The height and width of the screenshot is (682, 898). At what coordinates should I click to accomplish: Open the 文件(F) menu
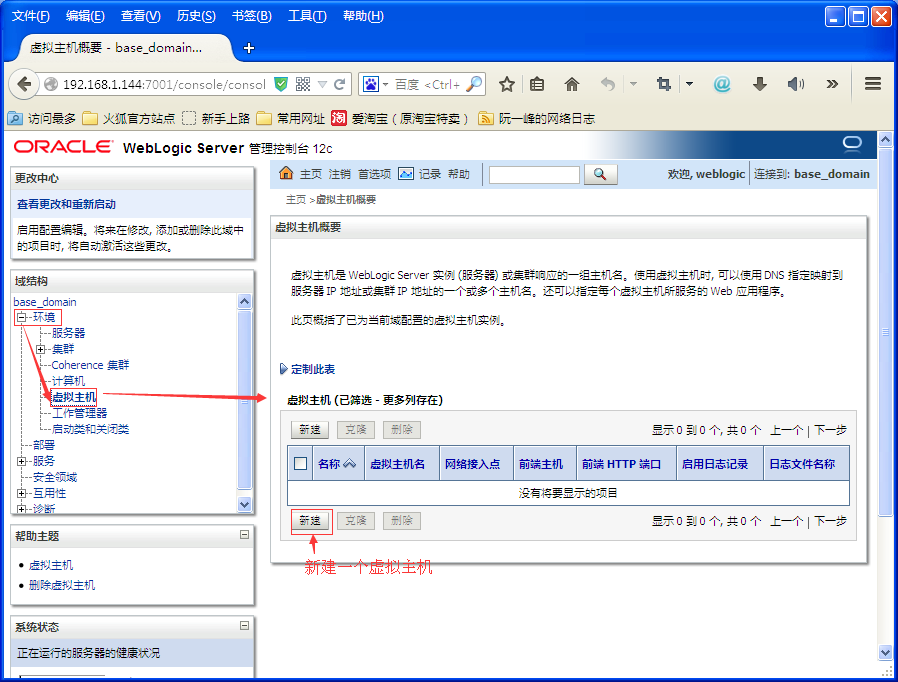tap(31, 16)
